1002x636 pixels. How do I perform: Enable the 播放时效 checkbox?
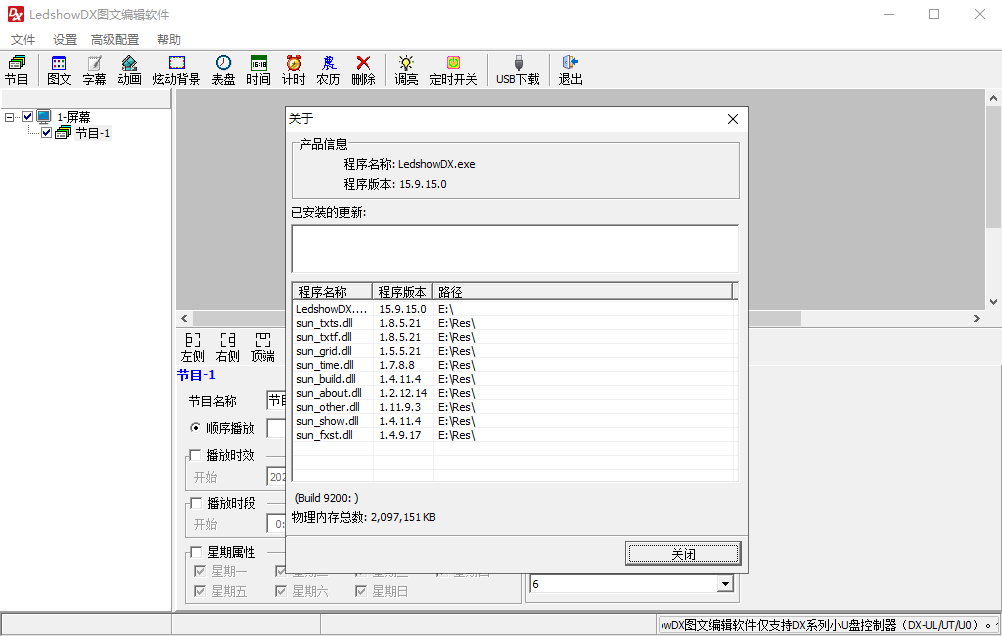[195, 455]
